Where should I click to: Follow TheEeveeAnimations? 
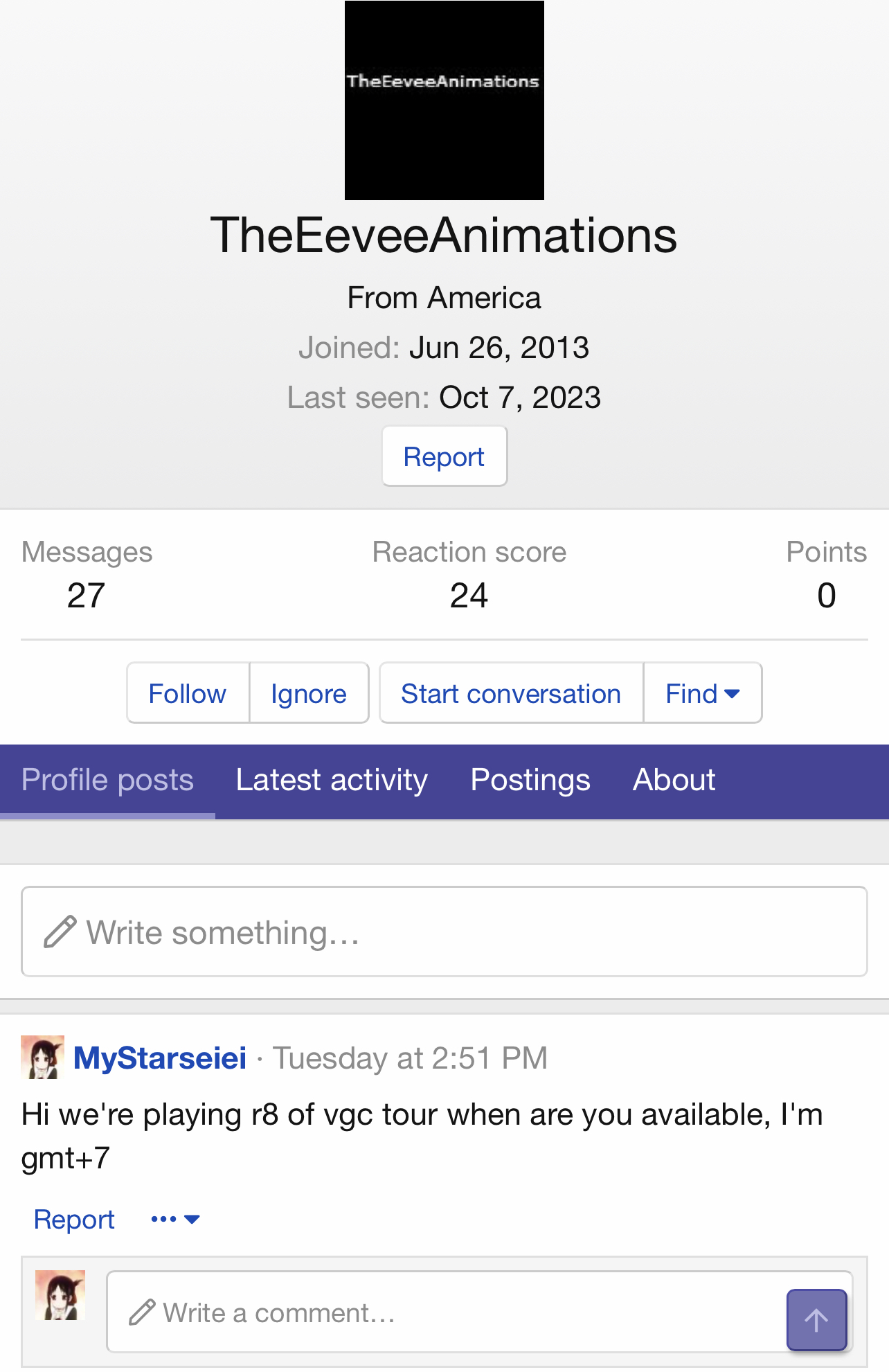click(188, 693)
